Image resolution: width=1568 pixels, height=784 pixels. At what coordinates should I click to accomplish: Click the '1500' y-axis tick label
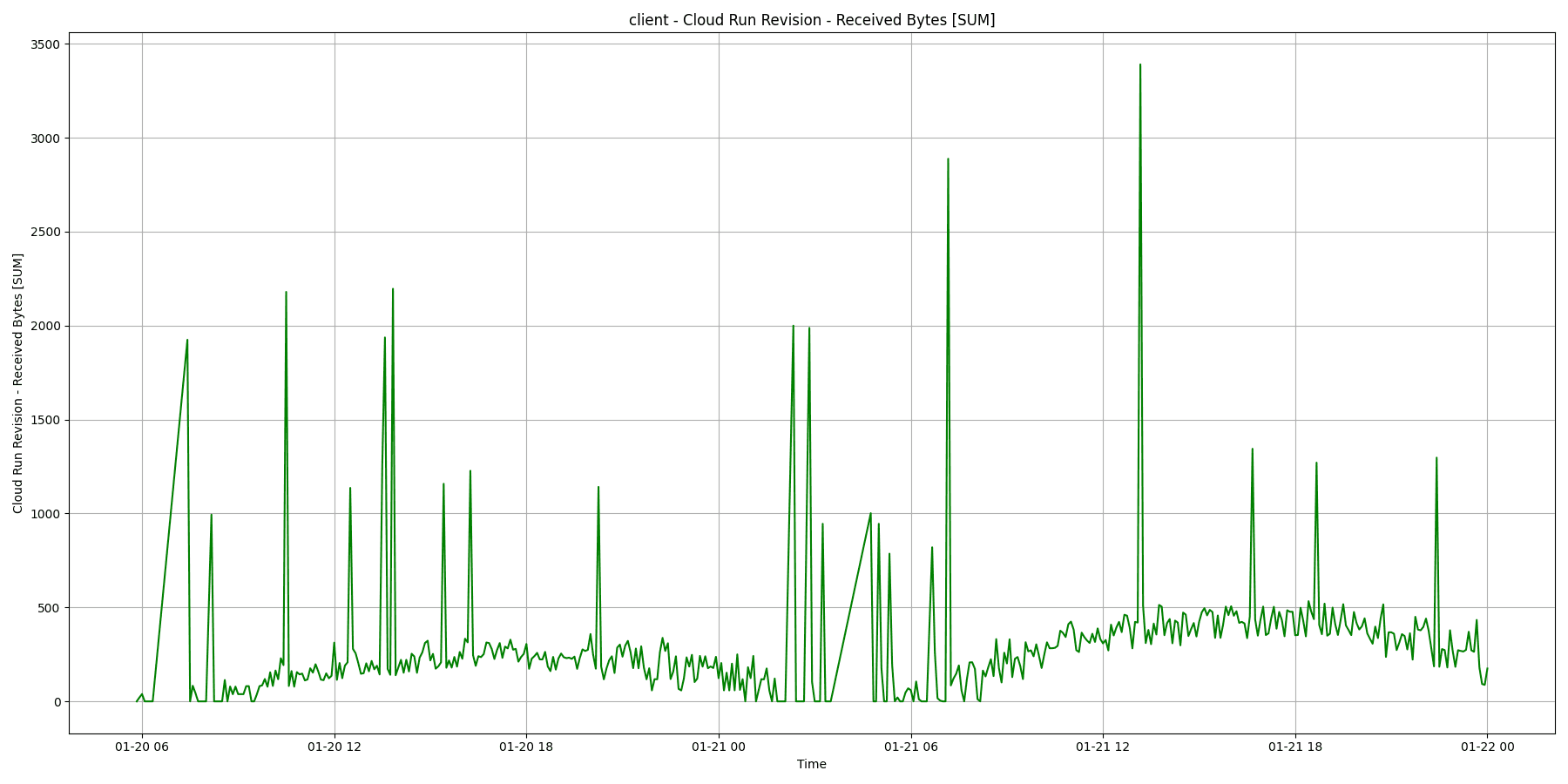(x=46, y=420)
